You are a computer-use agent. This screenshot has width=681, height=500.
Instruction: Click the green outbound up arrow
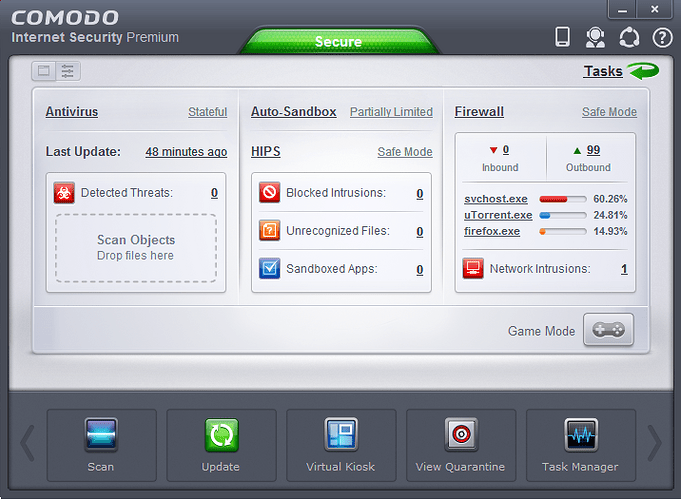click(x=577, y=150)
